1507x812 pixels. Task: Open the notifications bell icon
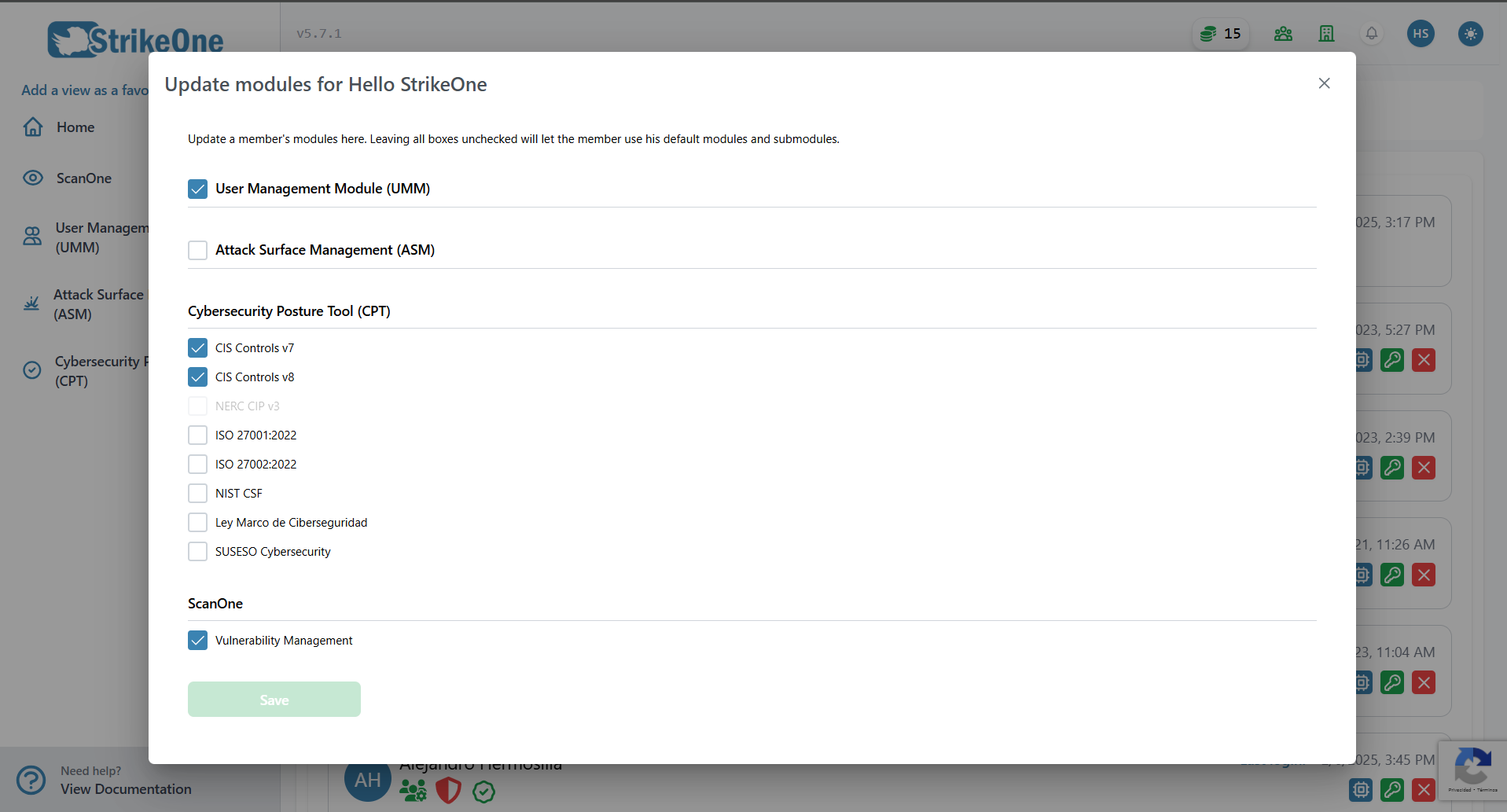pyautogui.click(x=1371, y=34)
